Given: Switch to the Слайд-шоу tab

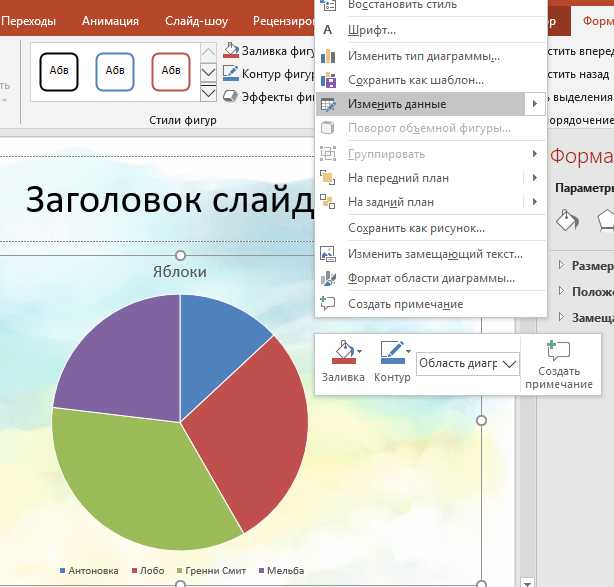Looking at the screenshot, I should click(196, 21).
